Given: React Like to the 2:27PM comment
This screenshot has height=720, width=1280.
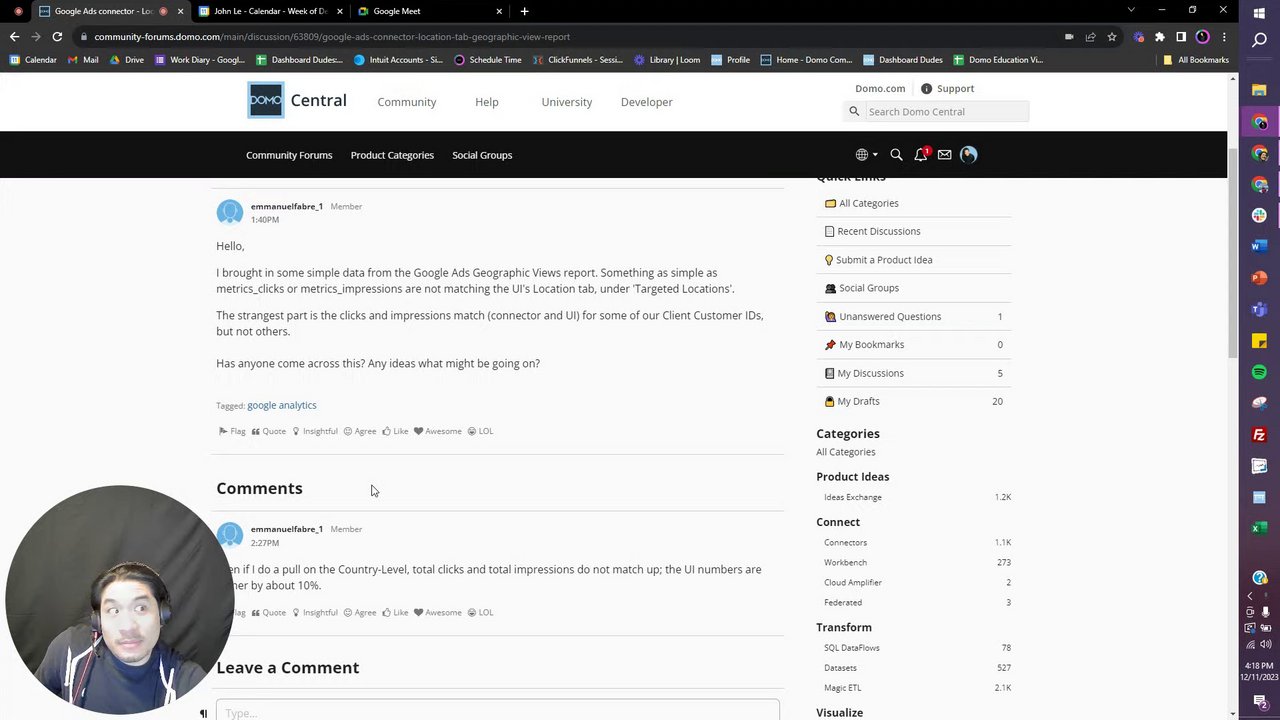Looking at the screenshot, I should pyautogui.click(x=395, y=612).
